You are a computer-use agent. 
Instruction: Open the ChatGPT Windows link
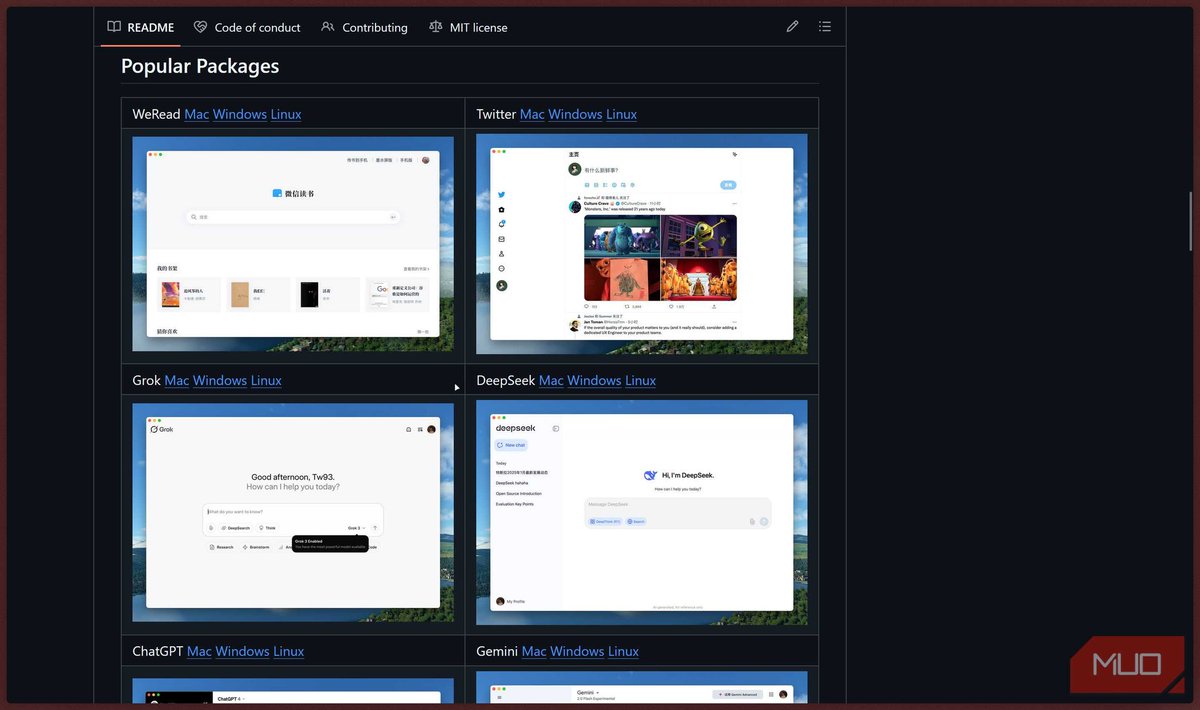(243, 651)
